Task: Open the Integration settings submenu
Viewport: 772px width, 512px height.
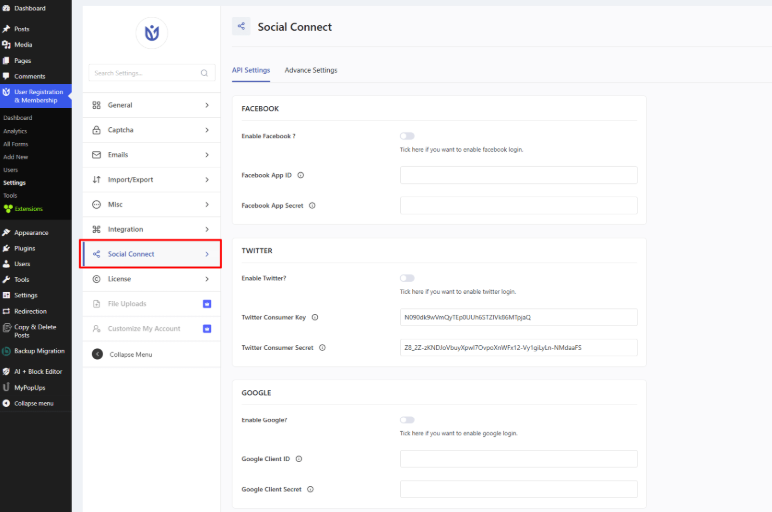Action: pos(206,230)
